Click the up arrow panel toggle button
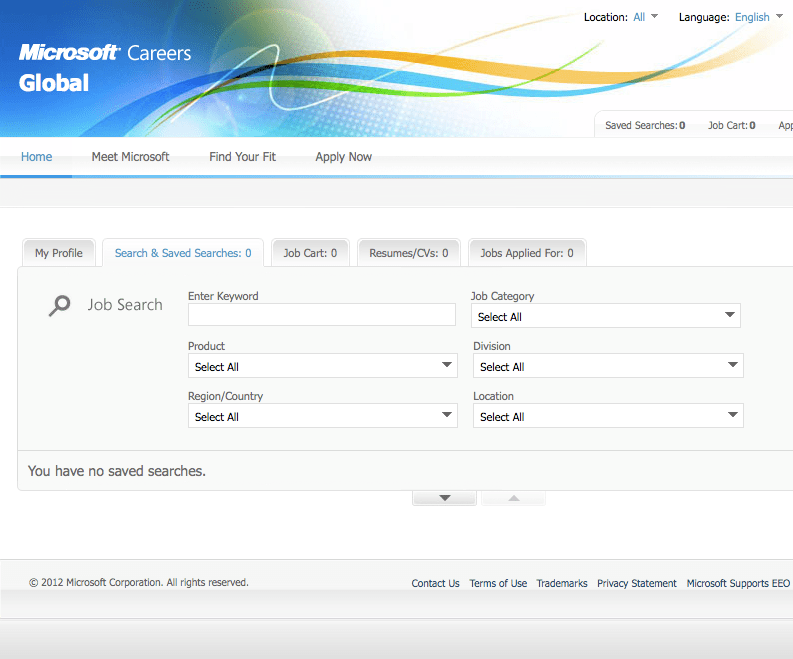This screenshot has height=659, width=793. [514, 498]
